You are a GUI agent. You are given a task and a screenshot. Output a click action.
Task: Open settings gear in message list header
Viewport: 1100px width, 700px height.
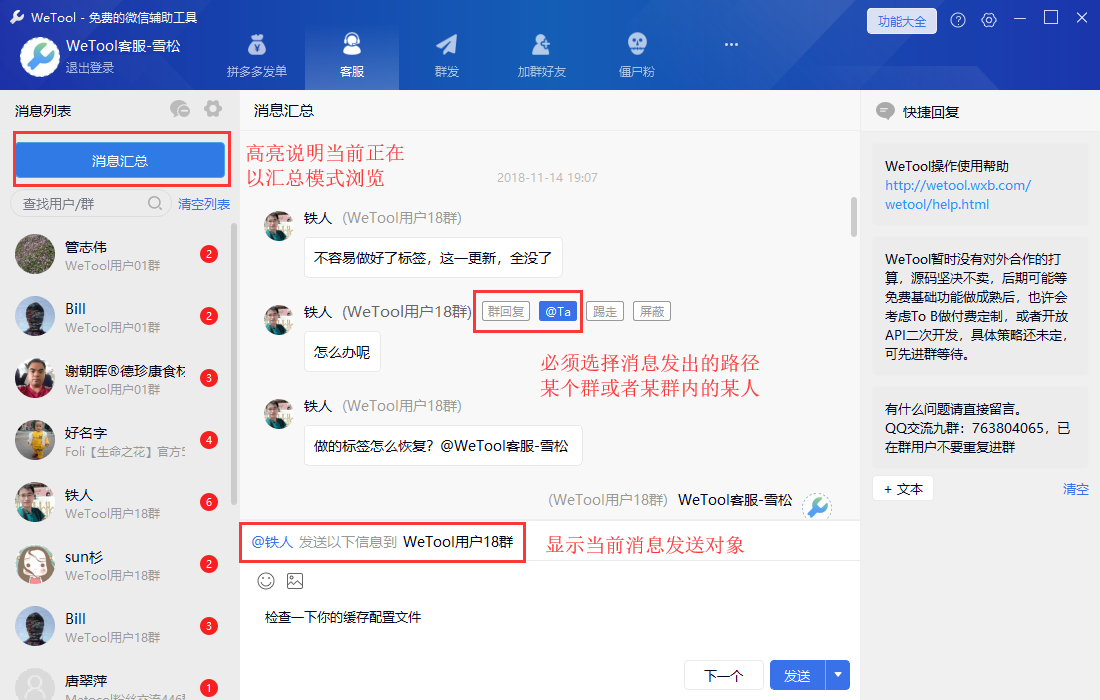tap(212, 109)
